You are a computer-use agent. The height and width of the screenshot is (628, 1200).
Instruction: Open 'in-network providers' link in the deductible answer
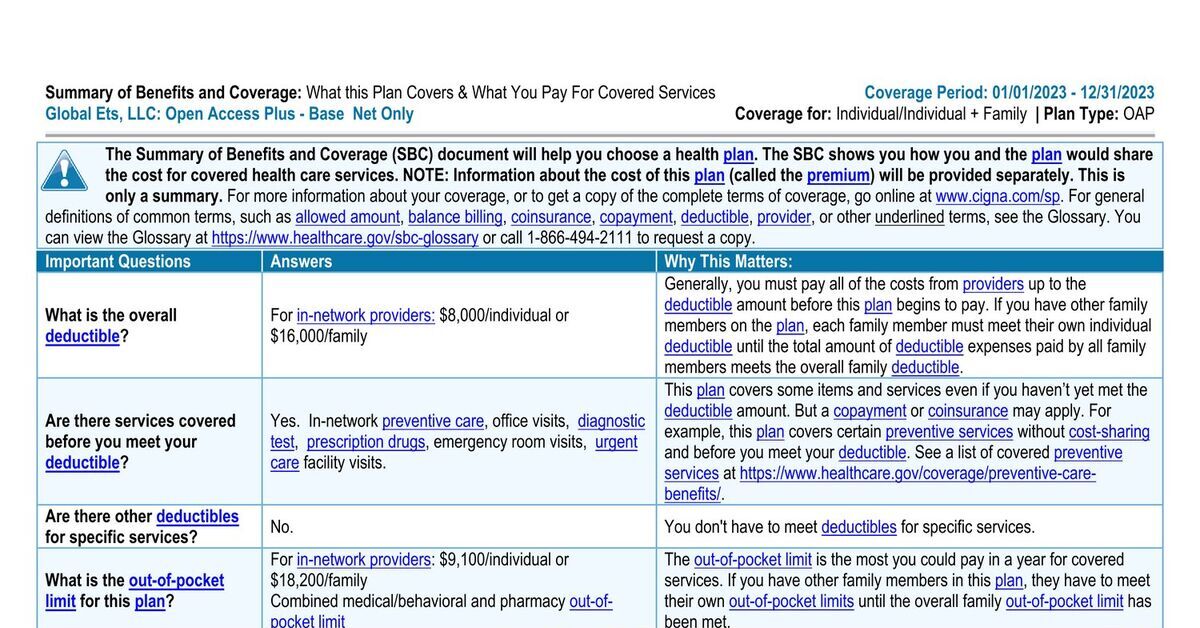click(365, 316)
